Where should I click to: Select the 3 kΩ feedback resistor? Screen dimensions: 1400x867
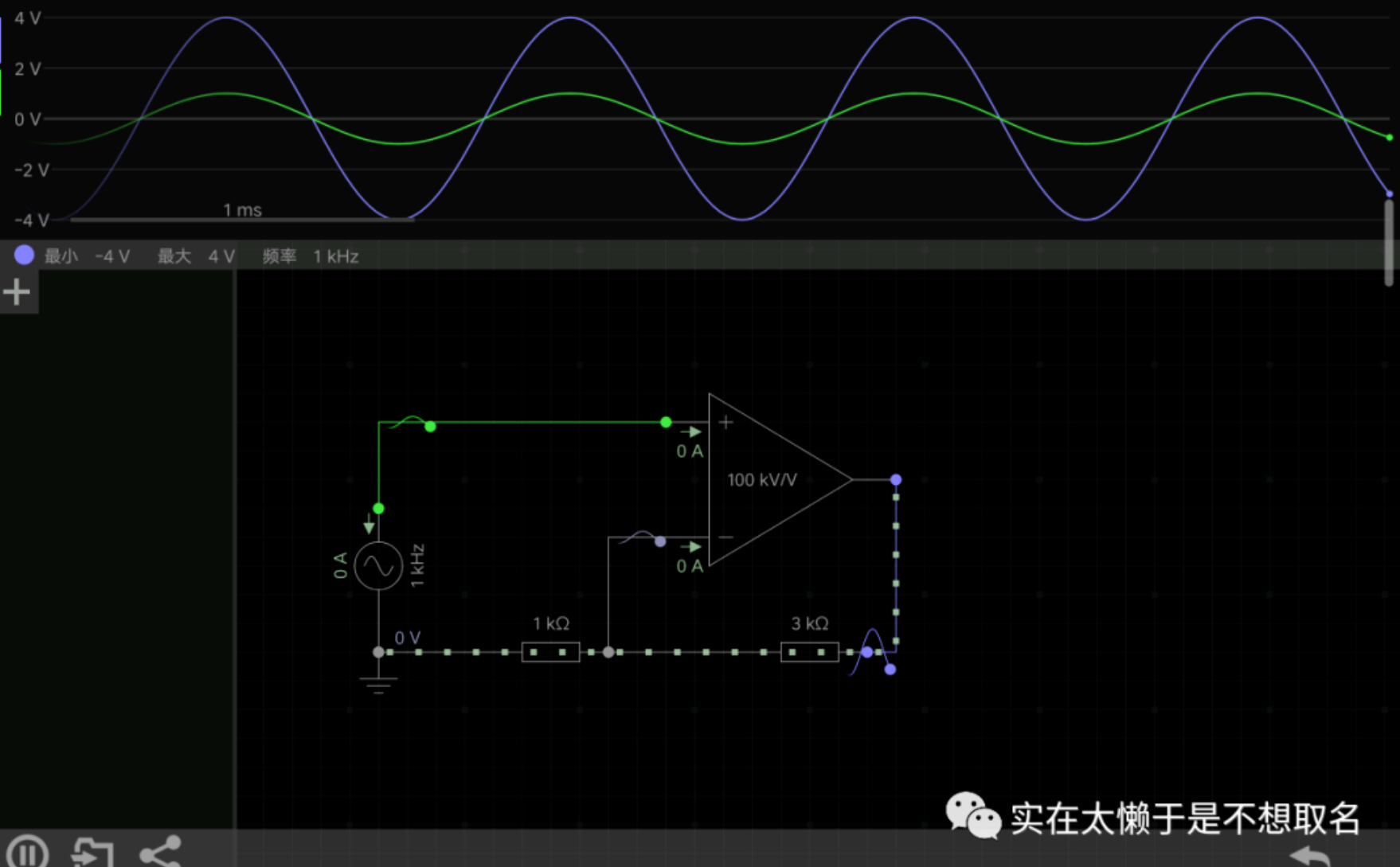pyautogui.click(x=809, y=652)
